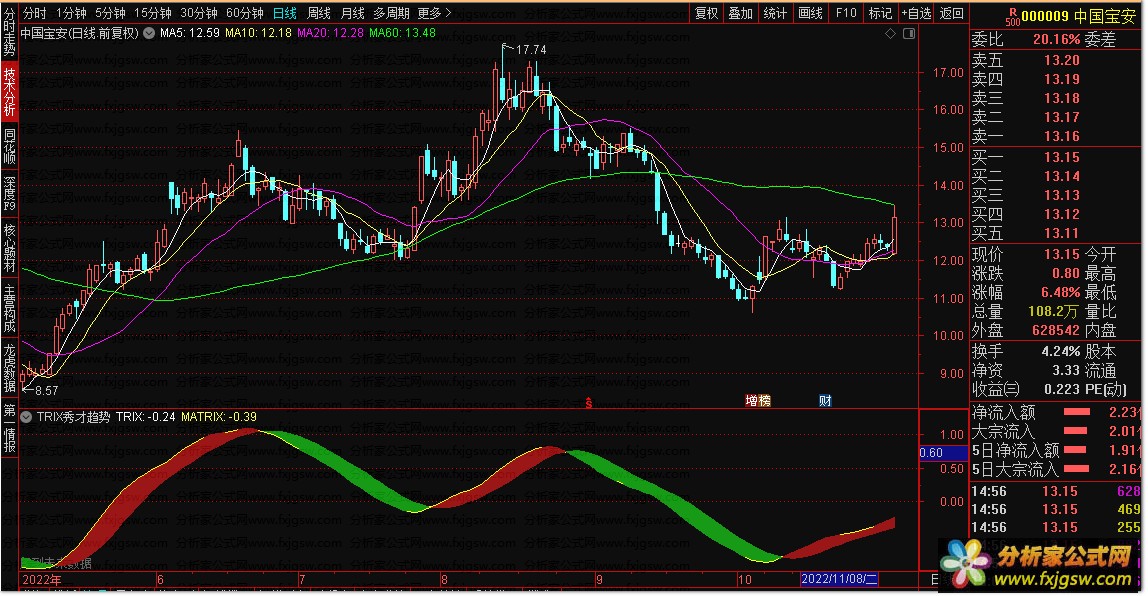Screen dimensions: 1148x596
Task: Click the MA10: 12.18 label
Action: click(x=258, y=33)
